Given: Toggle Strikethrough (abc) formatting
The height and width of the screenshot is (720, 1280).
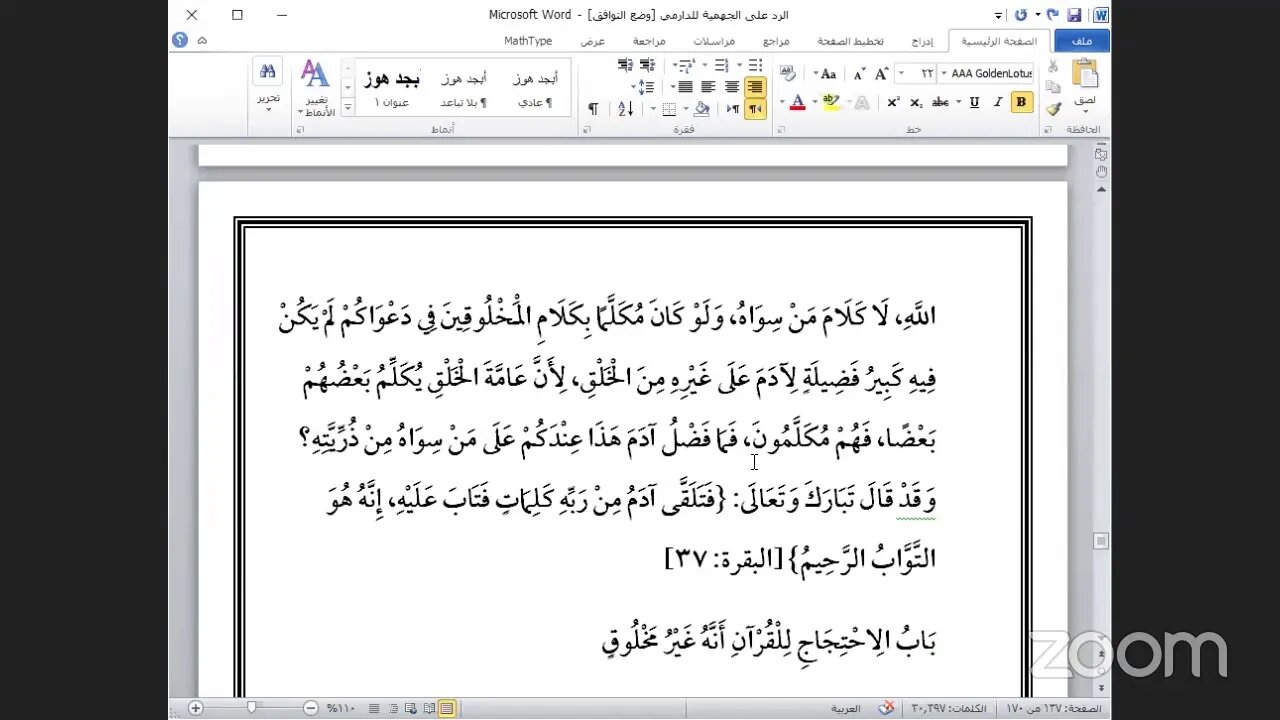Looking at the screenshot, I should click(x=940, y=102).
